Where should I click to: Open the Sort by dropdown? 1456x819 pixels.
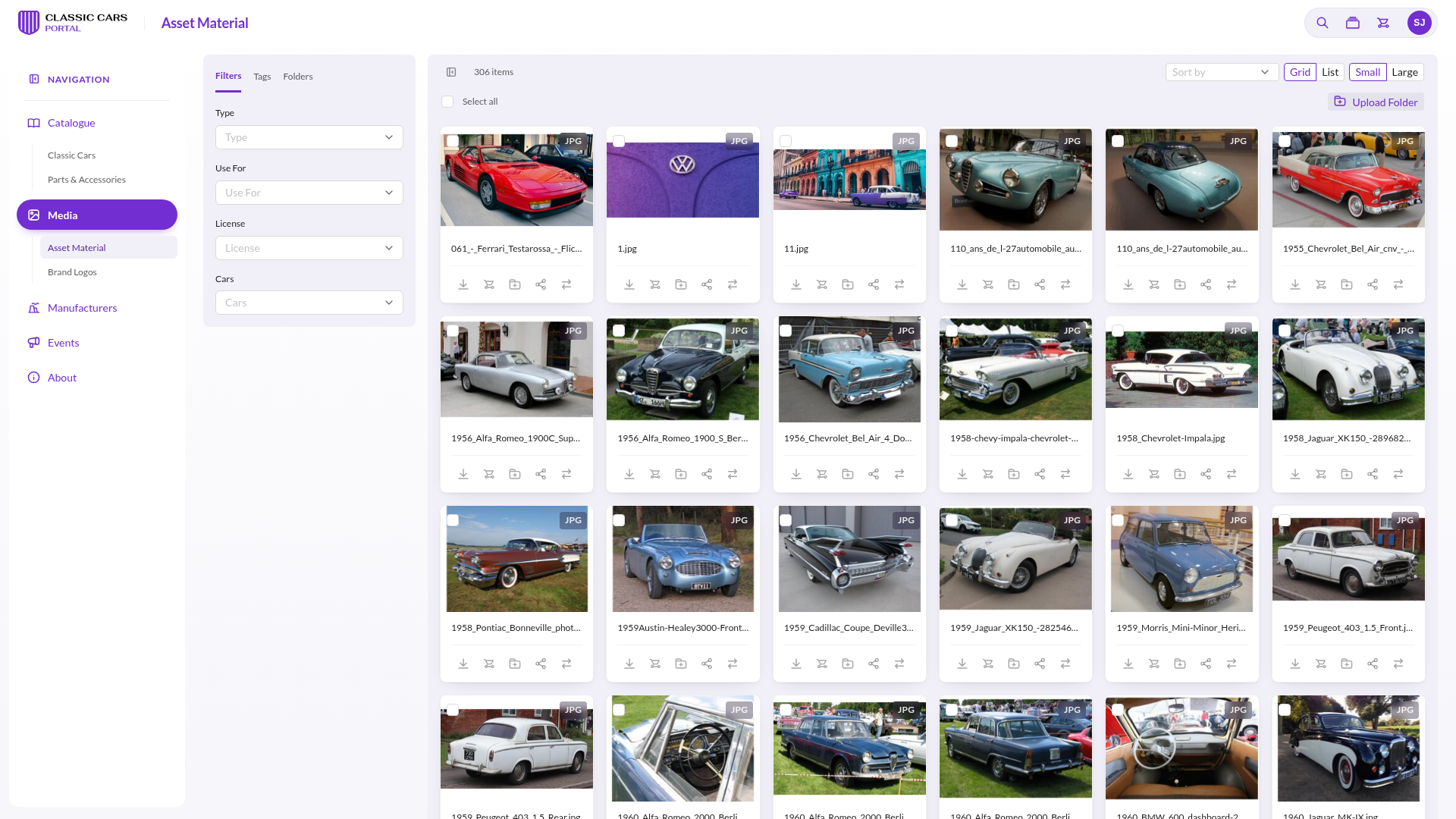point(1222,72)
